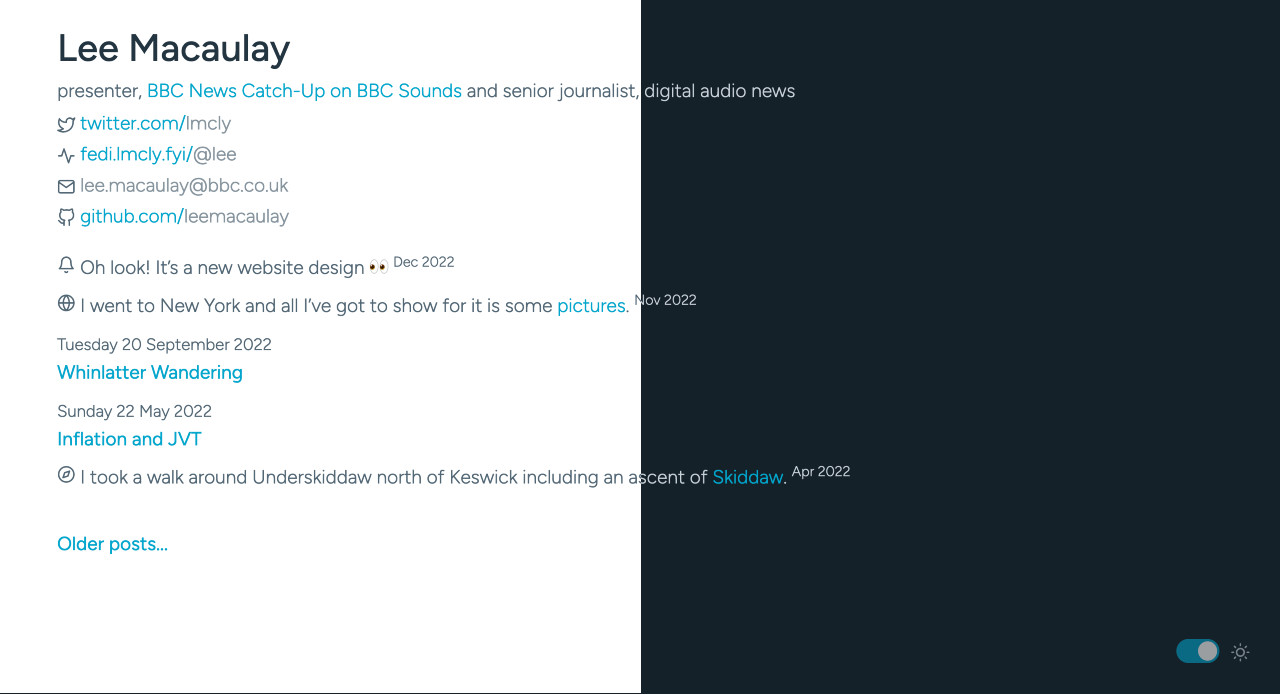1280x695 pixels.
Task: Click the compass icon beside Underskiddaw post
Action: click(x=66, y=475)
